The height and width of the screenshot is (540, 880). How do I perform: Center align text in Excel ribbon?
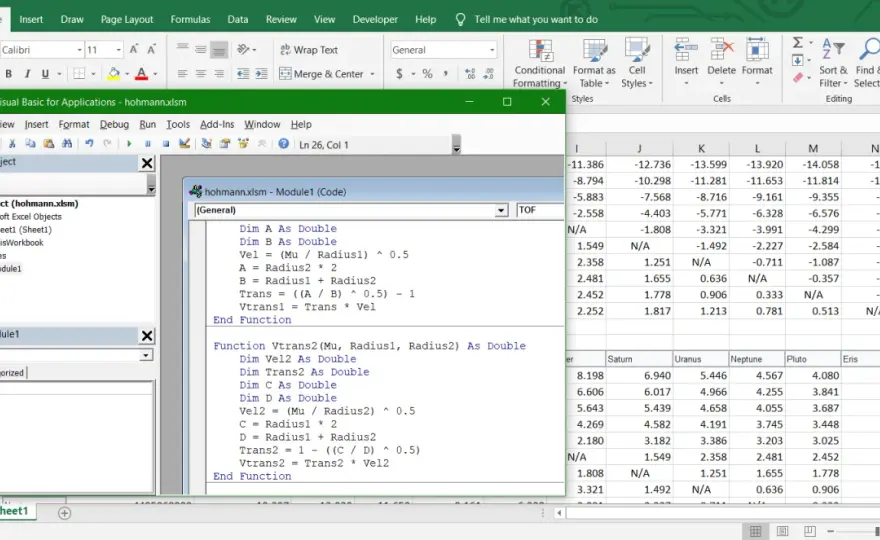200,74
